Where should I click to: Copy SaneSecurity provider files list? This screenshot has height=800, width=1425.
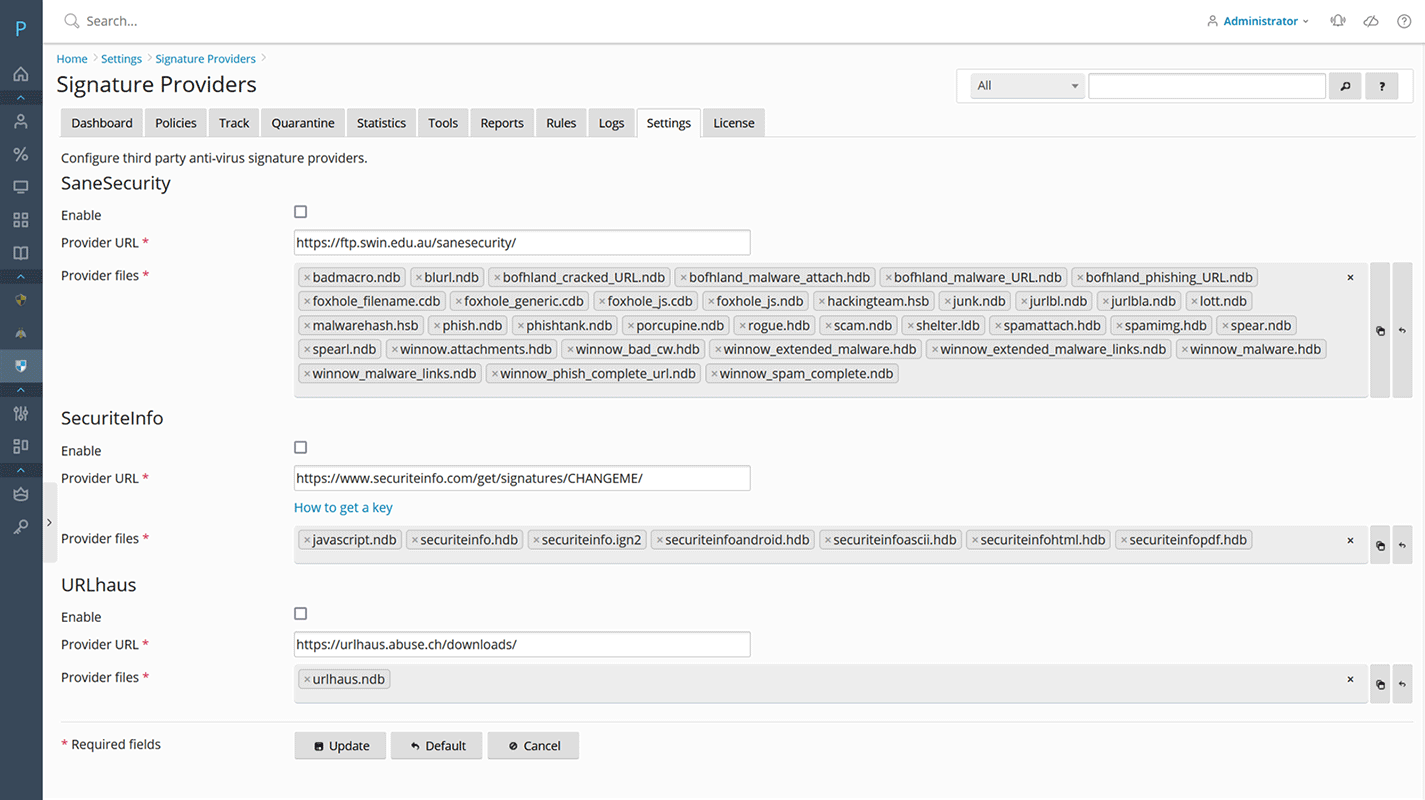tap(1380, 330)
